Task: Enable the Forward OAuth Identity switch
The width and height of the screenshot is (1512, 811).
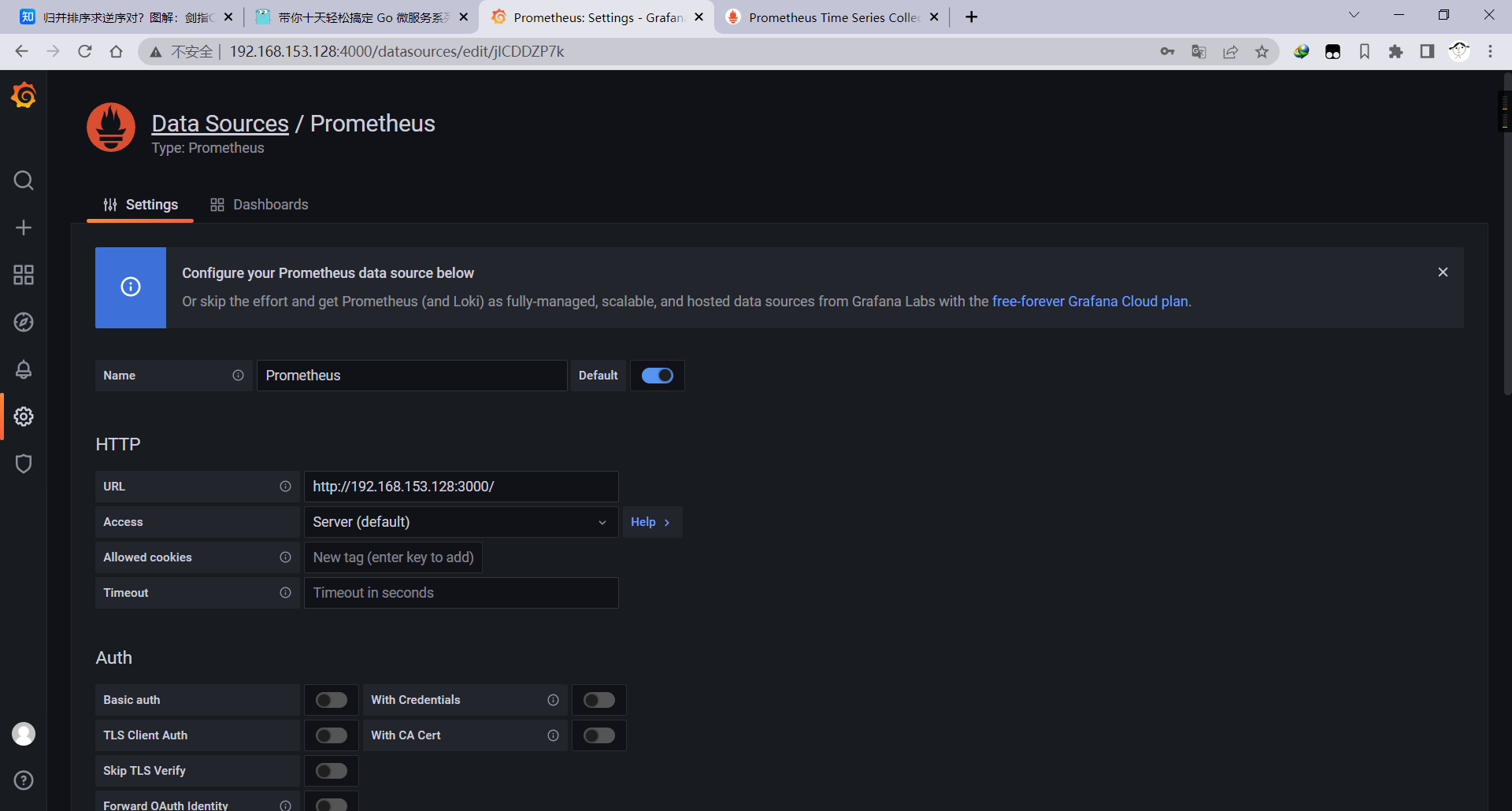Action: coord(332,805)
